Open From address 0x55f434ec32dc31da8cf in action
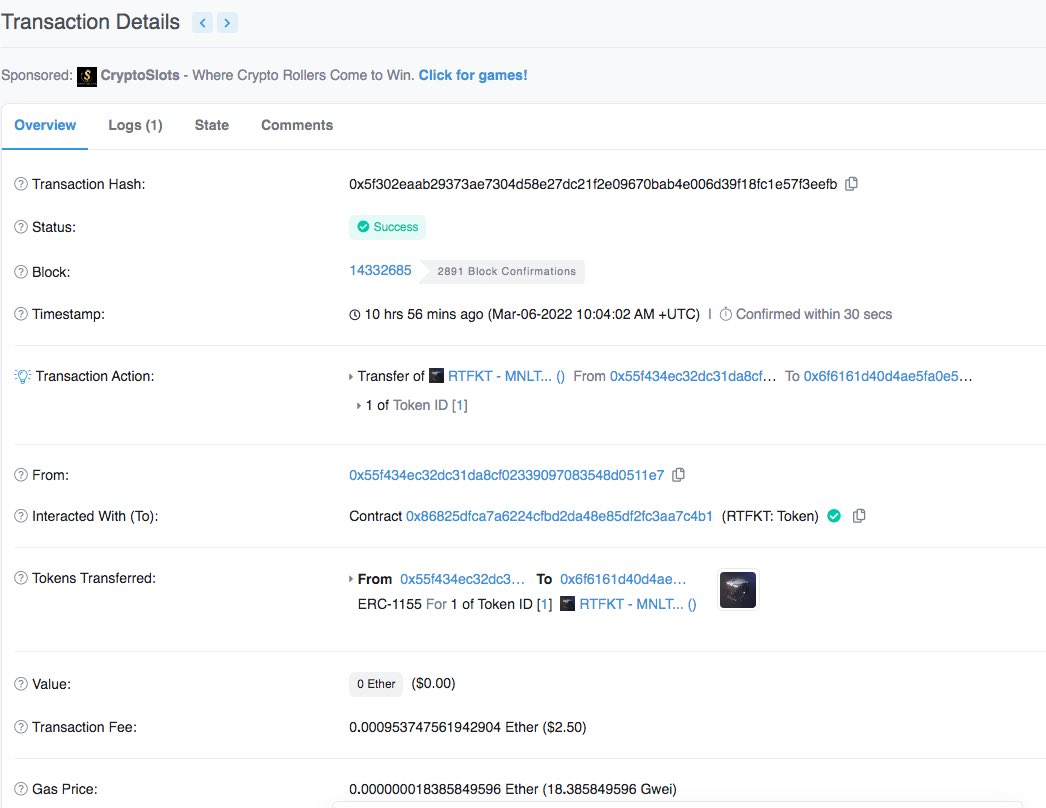This screenshot has height=808, width=1046. coord(693,376)
